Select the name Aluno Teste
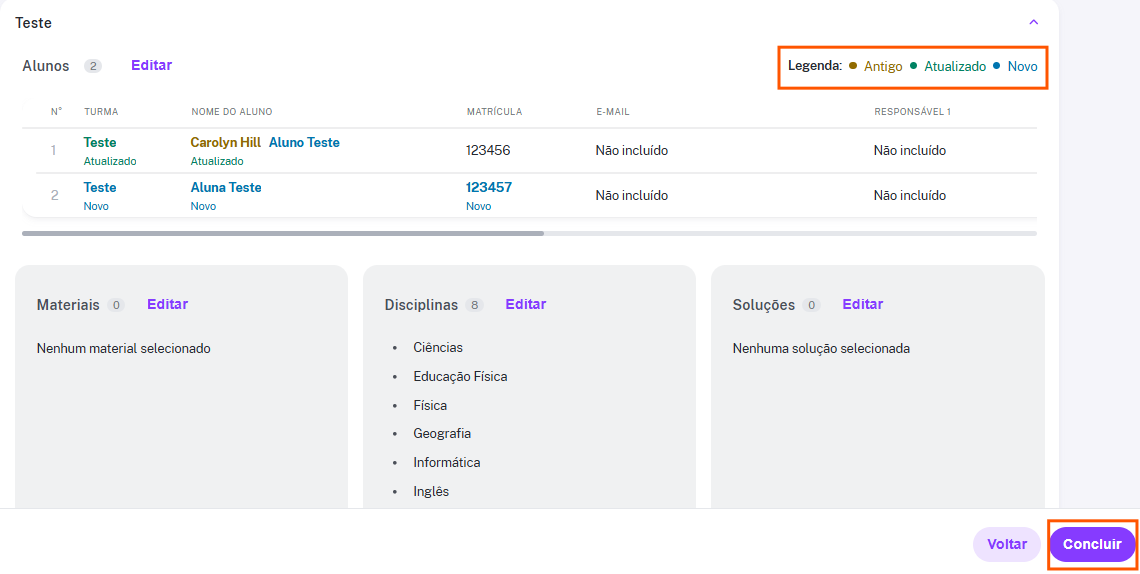The height and width of the screenshot is (574, 1140). click(304, 143)
